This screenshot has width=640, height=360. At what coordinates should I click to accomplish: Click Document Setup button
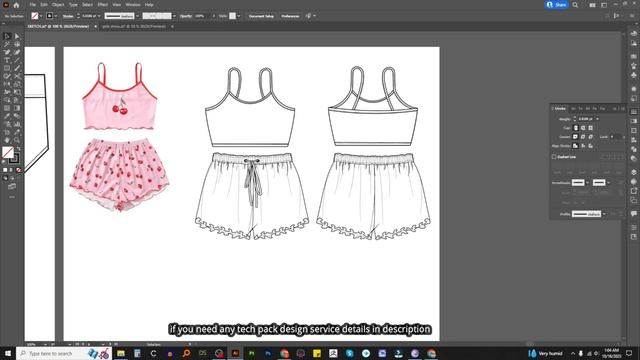261,16
